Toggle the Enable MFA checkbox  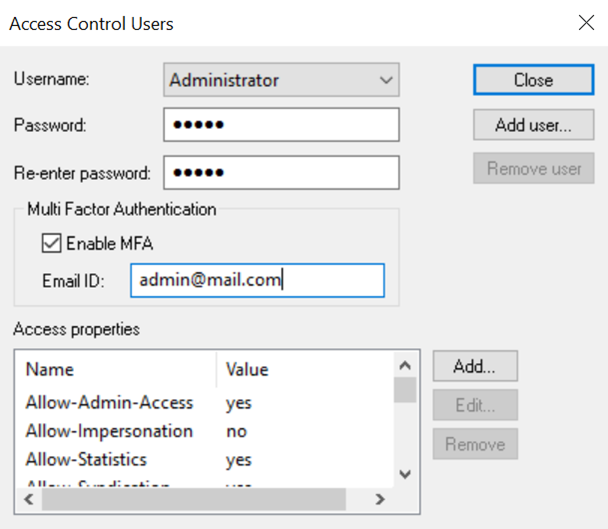pyautogui.click(x=51, y=243)
